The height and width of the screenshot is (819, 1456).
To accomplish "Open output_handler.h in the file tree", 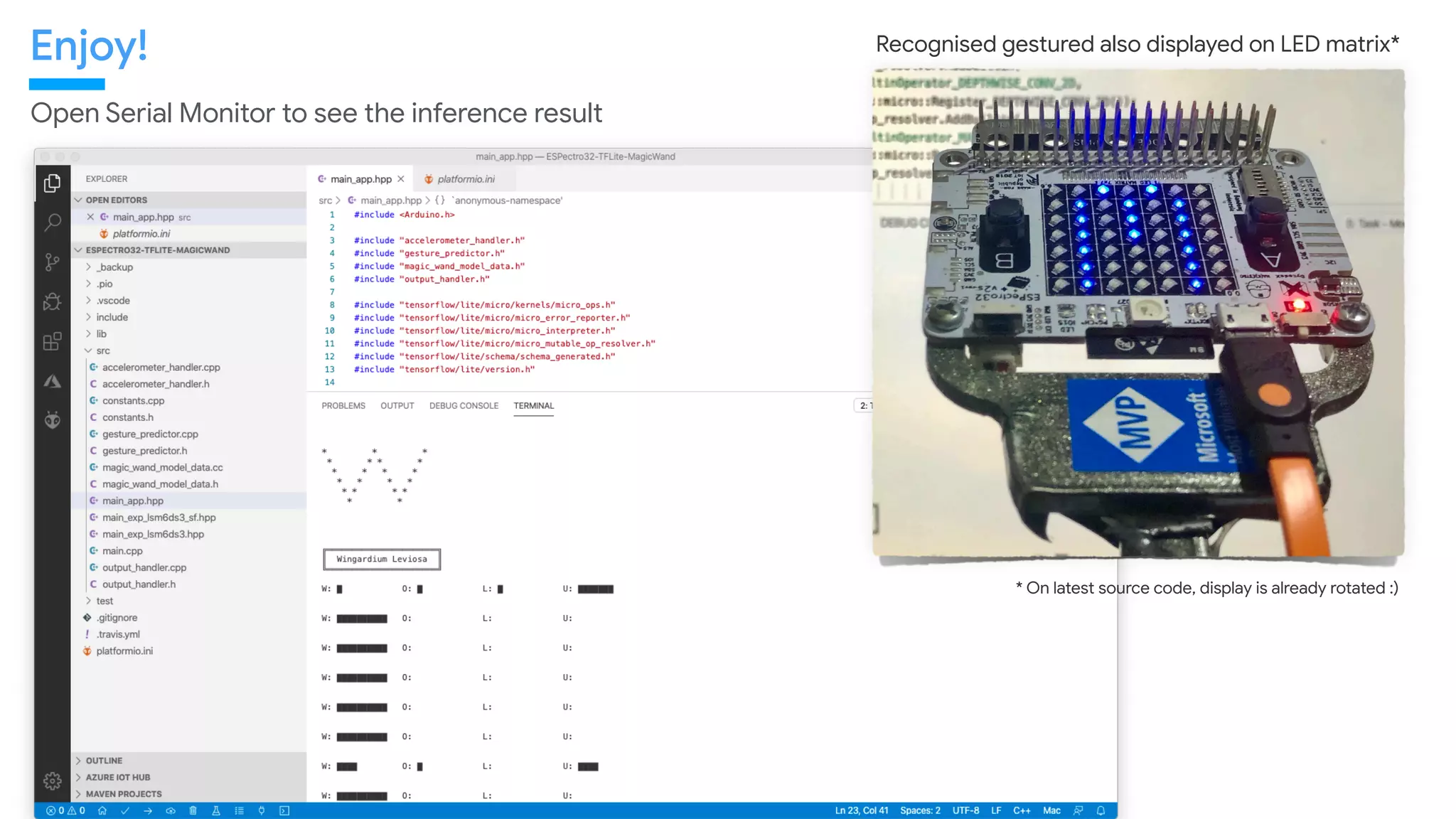I will (139, 584).
